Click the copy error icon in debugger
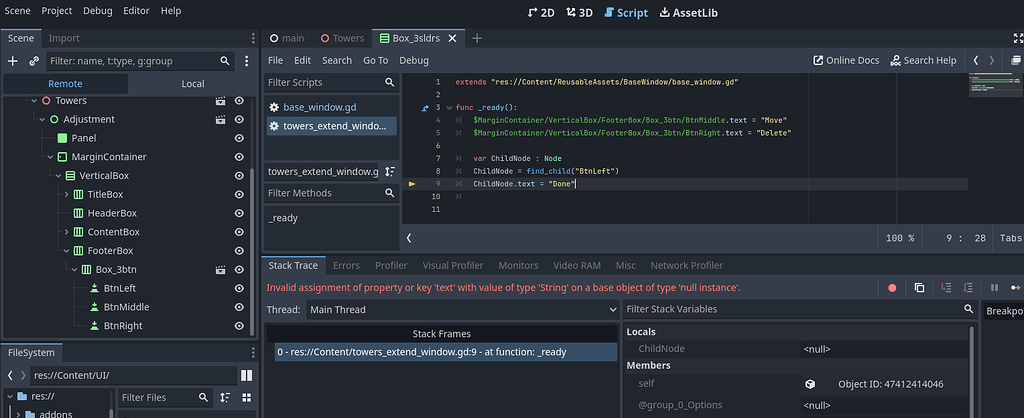The width and height of the screenshot is (1024, 418). point(918,288)
